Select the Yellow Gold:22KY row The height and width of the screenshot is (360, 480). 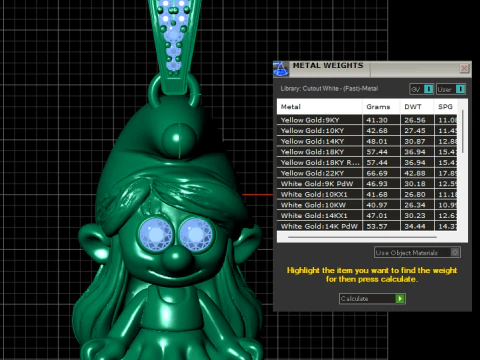click(367, 173)
